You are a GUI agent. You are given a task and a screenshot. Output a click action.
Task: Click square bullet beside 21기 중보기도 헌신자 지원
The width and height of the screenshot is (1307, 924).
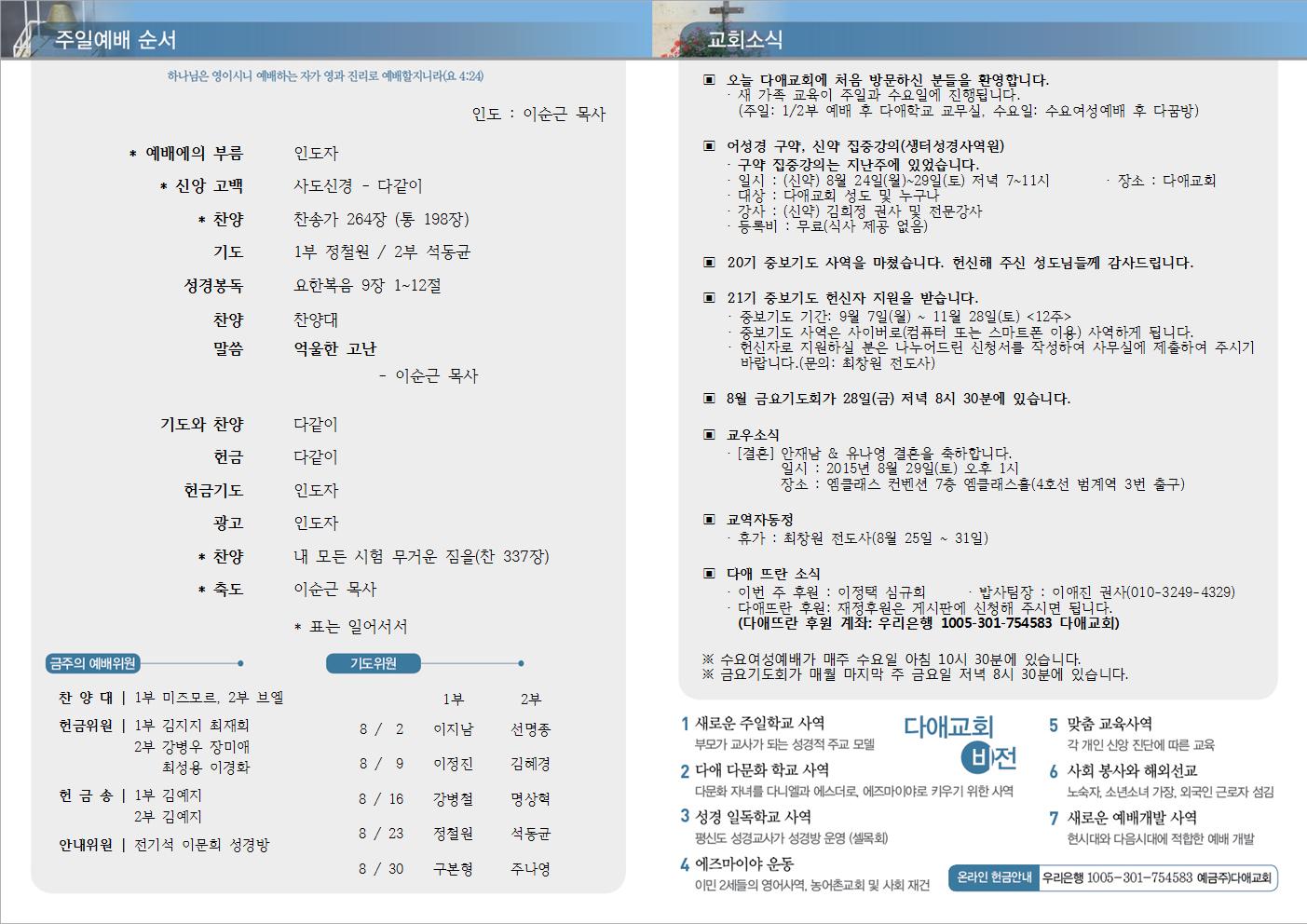click(709, 298)
